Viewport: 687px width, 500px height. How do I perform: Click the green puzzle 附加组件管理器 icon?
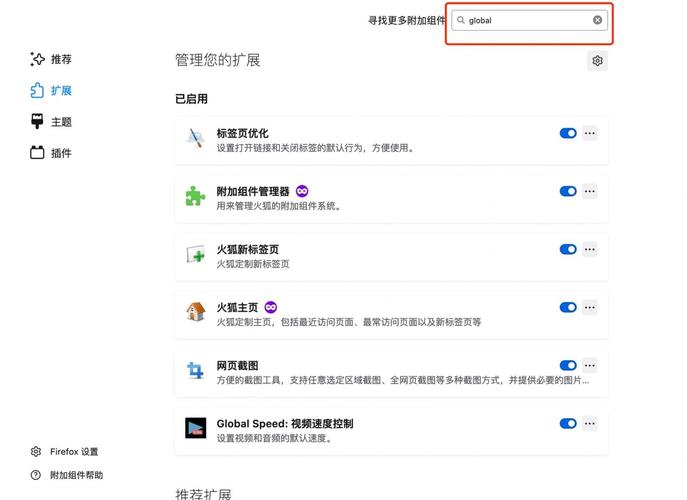click(195, 196)
